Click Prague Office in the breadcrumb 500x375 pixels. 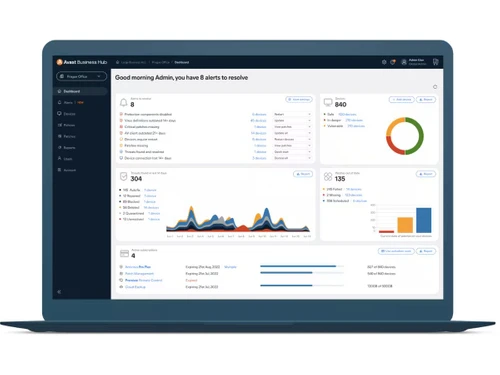click(161, 62)
